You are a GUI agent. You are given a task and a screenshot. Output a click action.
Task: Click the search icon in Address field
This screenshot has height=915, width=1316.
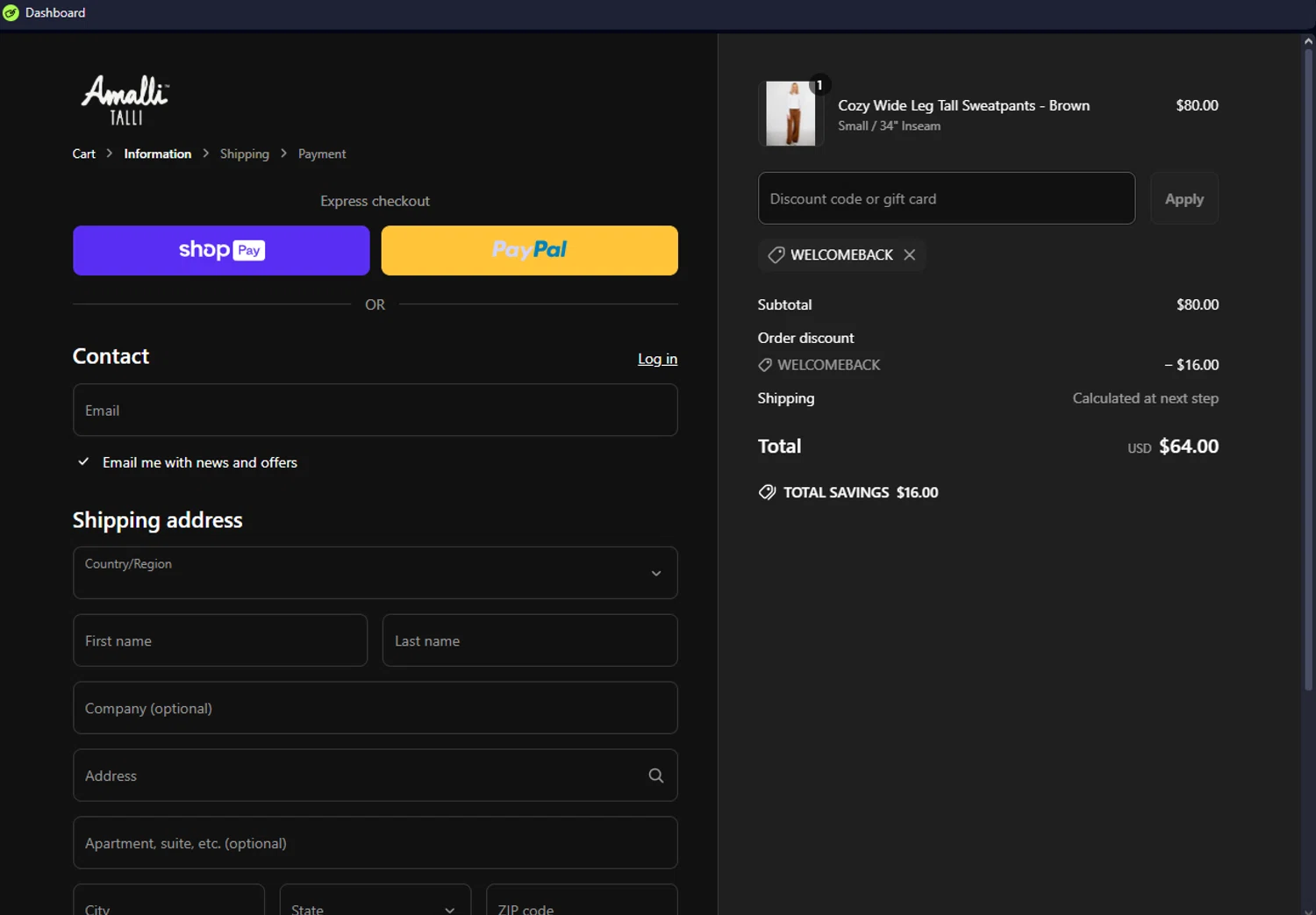click(x=656, y=776)
